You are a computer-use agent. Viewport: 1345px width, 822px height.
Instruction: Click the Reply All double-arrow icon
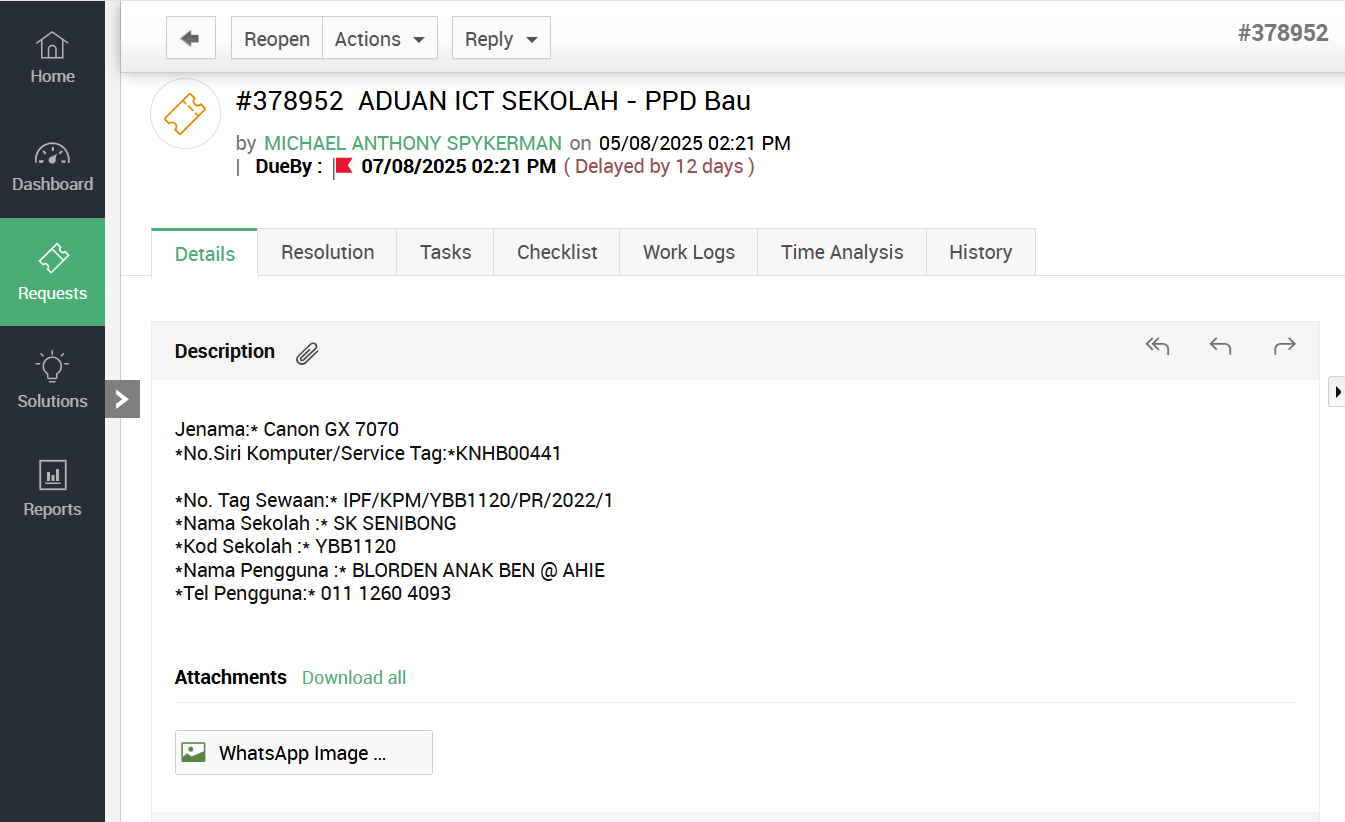tap(1157, 346)
